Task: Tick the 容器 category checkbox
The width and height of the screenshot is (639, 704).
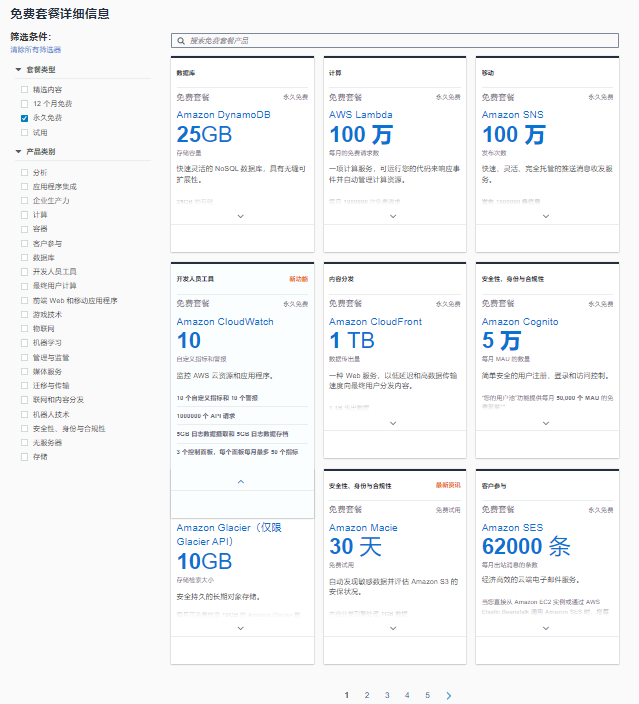Action: point(25,229)
